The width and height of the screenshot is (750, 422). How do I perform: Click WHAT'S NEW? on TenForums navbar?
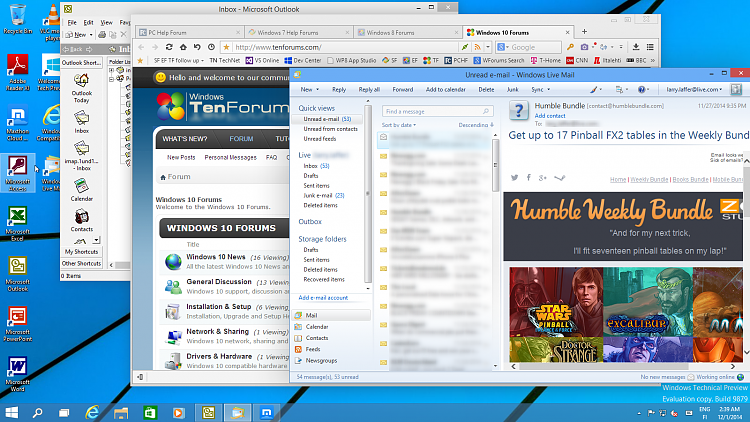click(185, 139)
